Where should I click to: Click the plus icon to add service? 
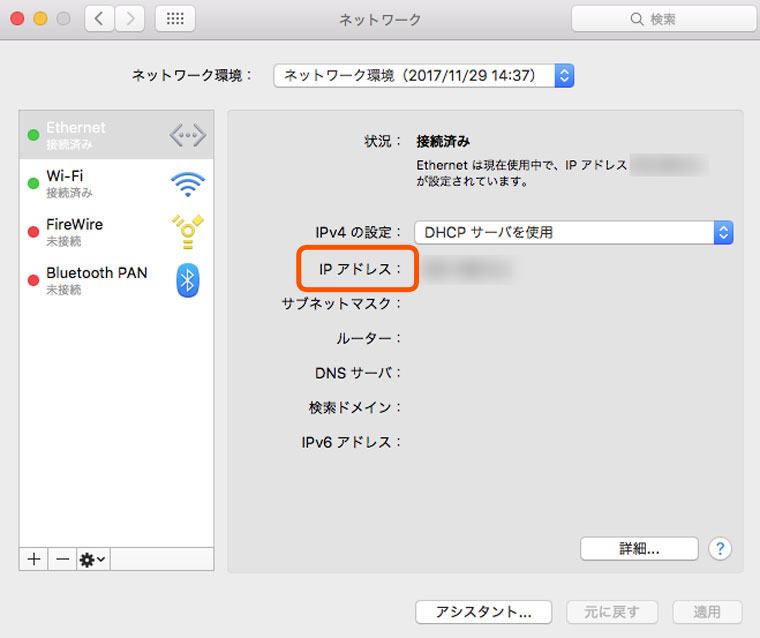tap(34, 559)
